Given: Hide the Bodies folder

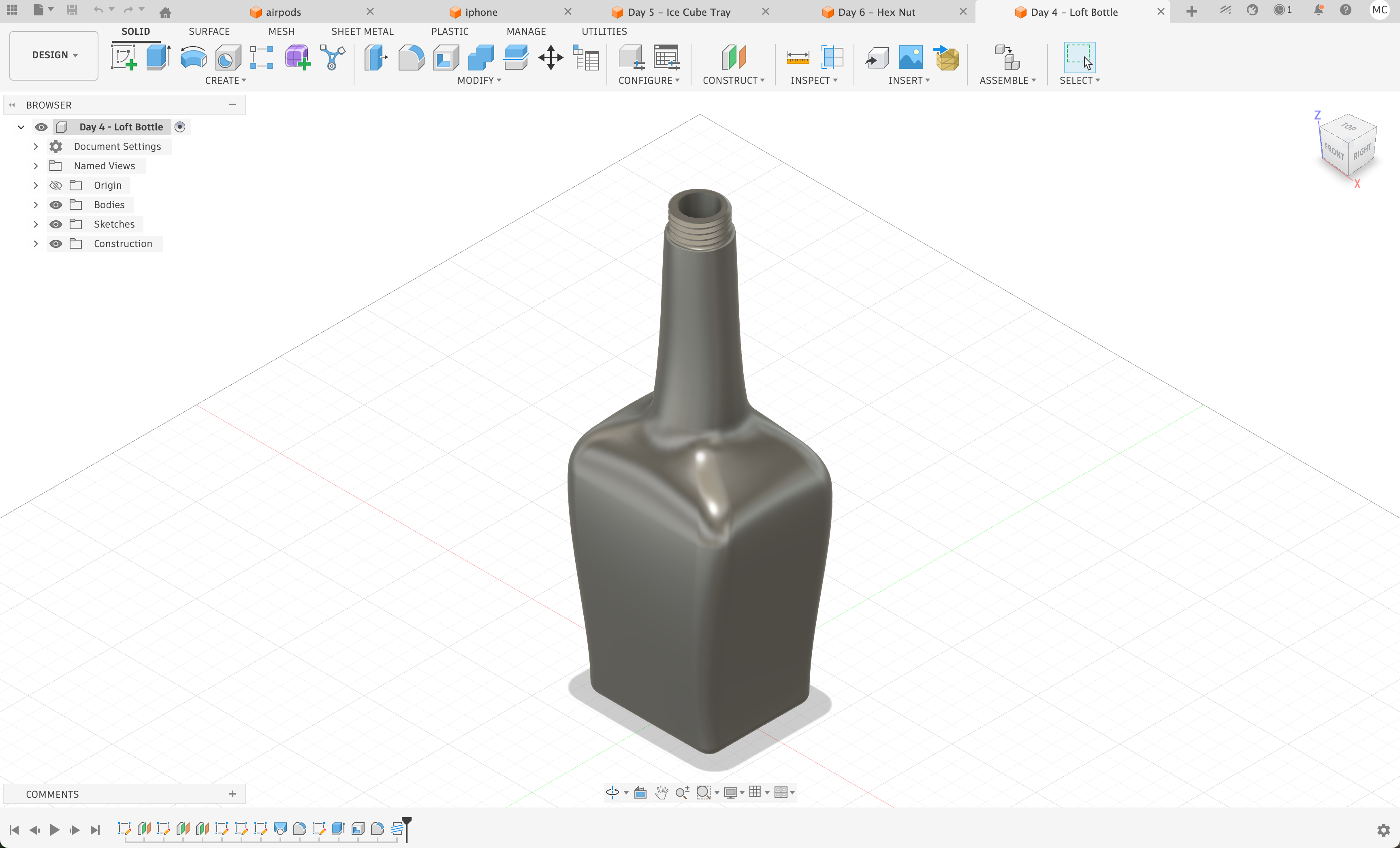Looking at the screenshot, I should 55,205.
